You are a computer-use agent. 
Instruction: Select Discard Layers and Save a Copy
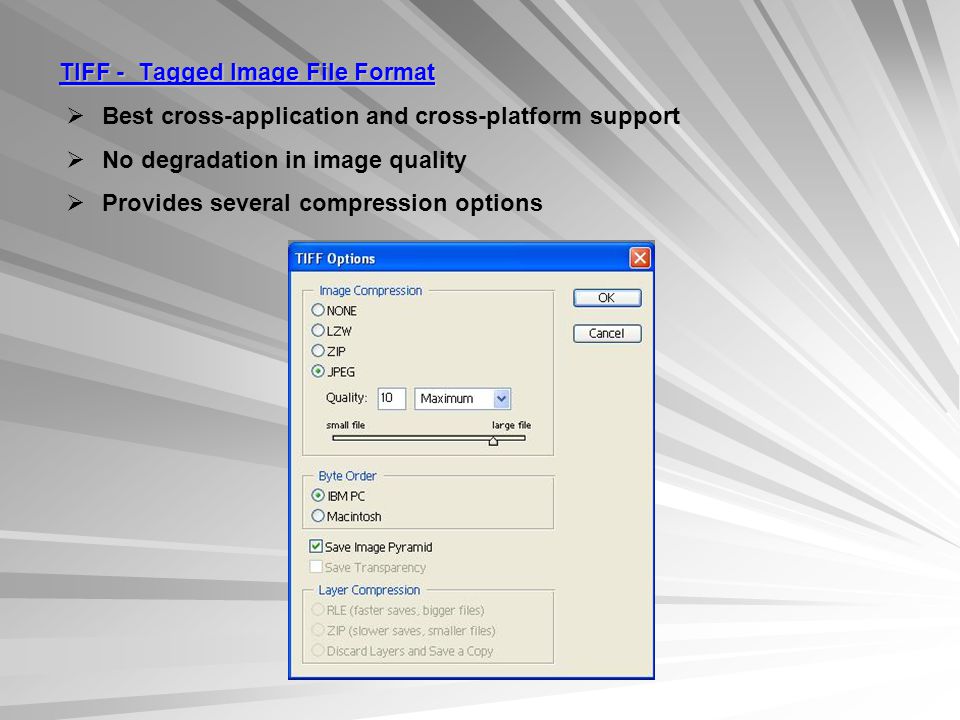click(318, 650)
